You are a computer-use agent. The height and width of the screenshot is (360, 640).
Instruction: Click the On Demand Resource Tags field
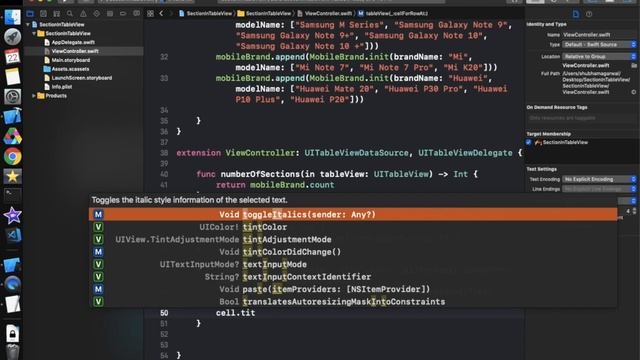tap(581, 118)
